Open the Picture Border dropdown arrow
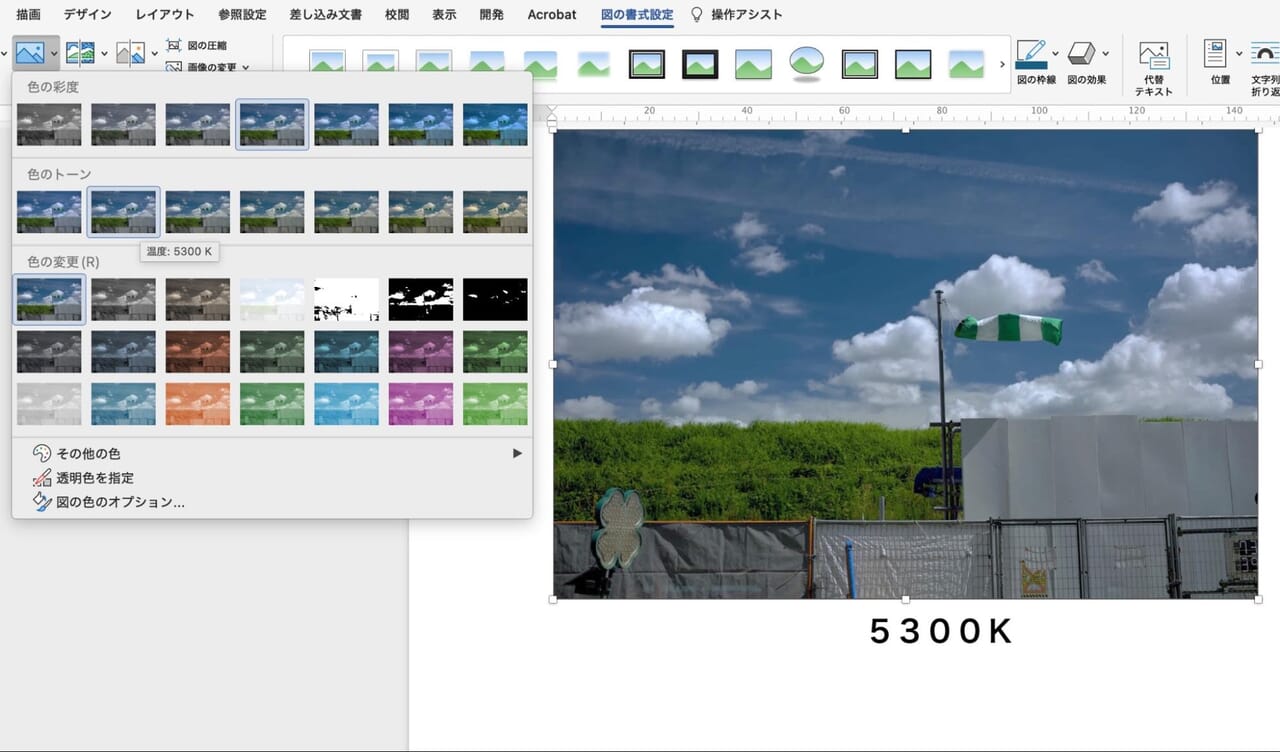 click(1055, 54)
